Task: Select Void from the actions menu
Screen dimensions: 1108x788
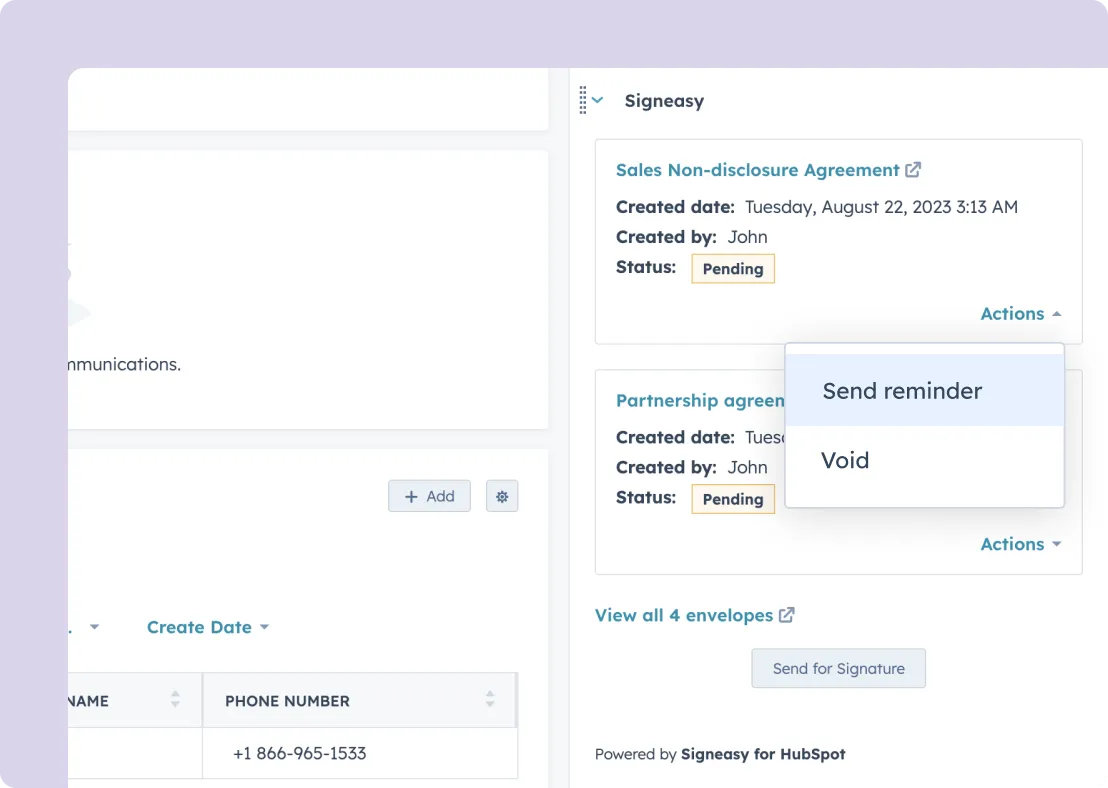Action: coord(924,461)
